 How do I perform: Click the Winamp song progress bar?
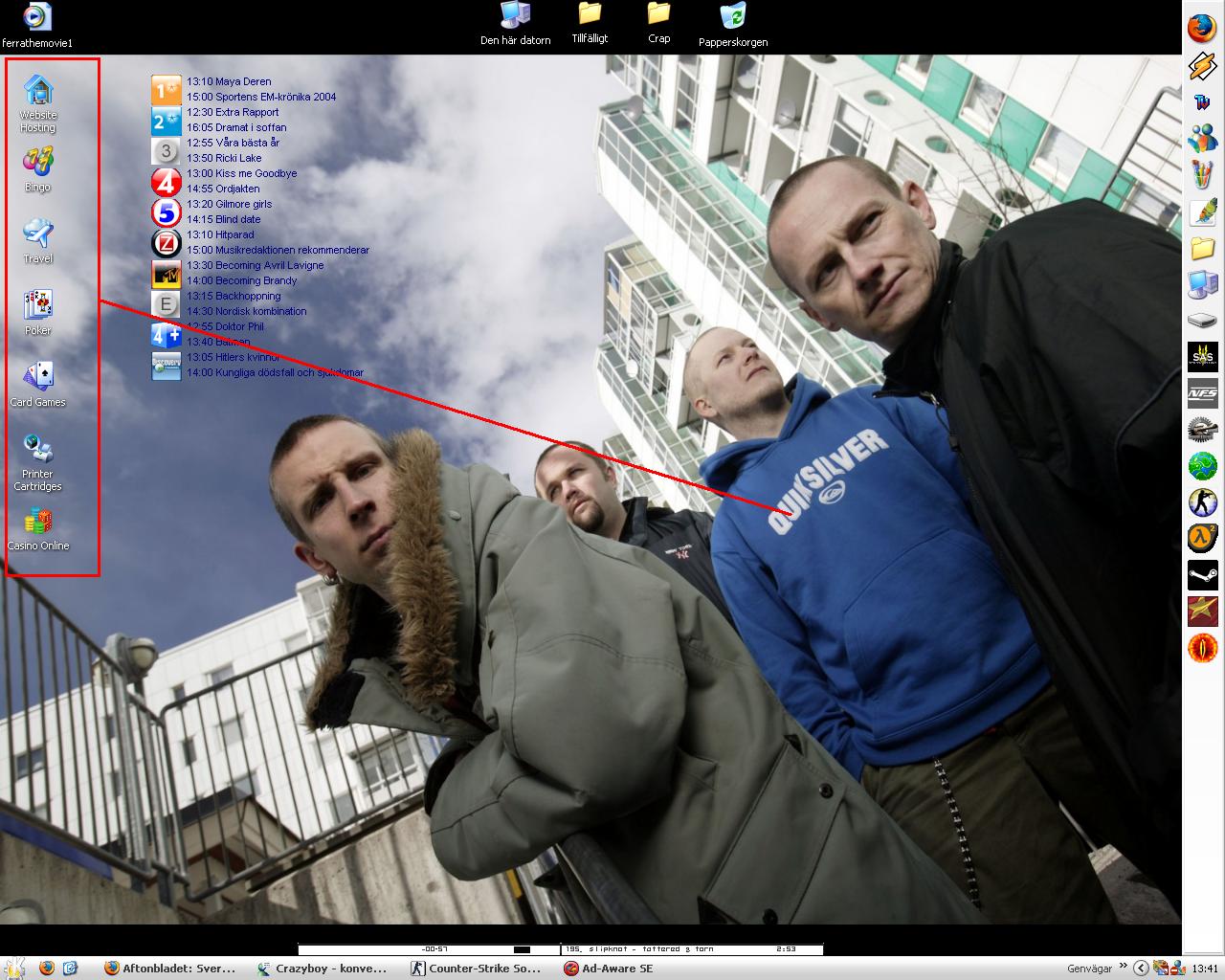(x=430, y=949)
